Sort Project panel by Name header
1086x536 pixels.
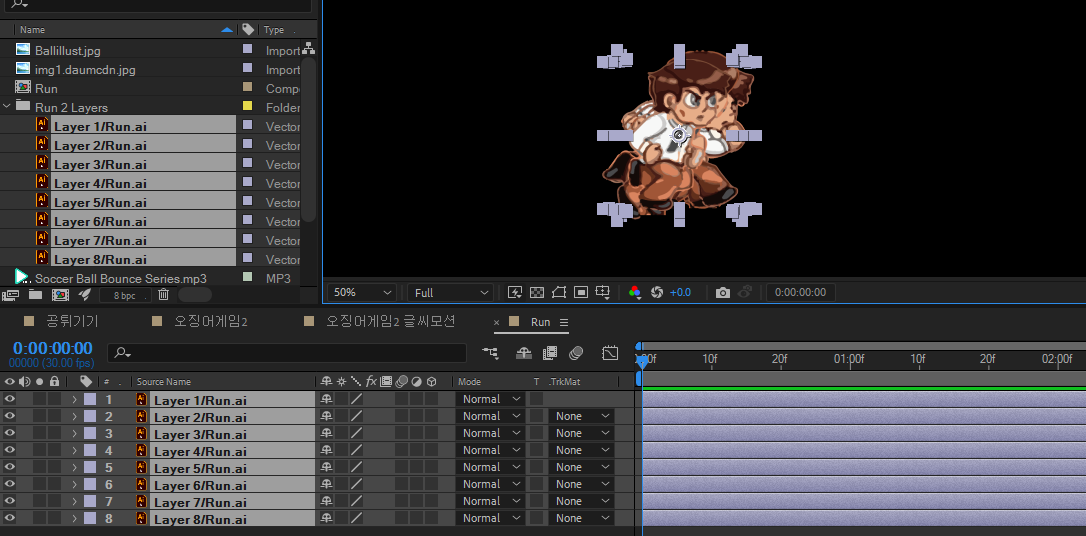[x=33, y=30]
